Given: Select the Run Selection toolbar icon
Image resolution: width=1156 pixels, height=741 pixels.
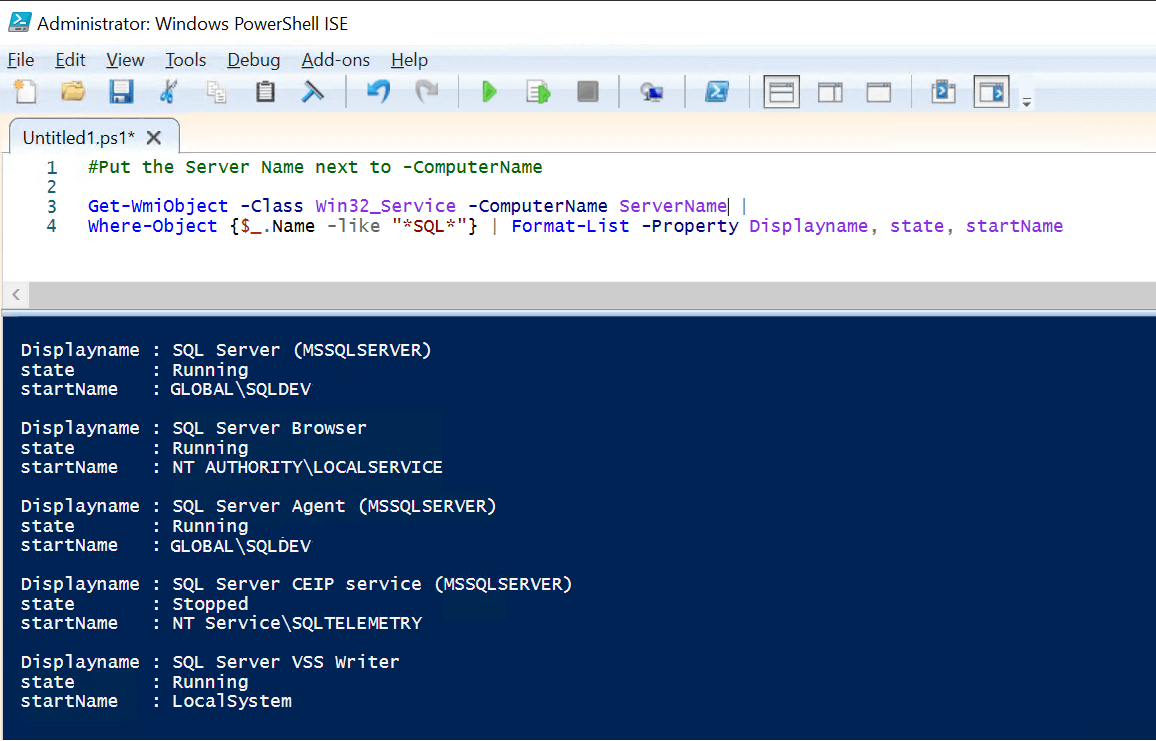Looking at the screenshot, I should [x=537, y=91].
